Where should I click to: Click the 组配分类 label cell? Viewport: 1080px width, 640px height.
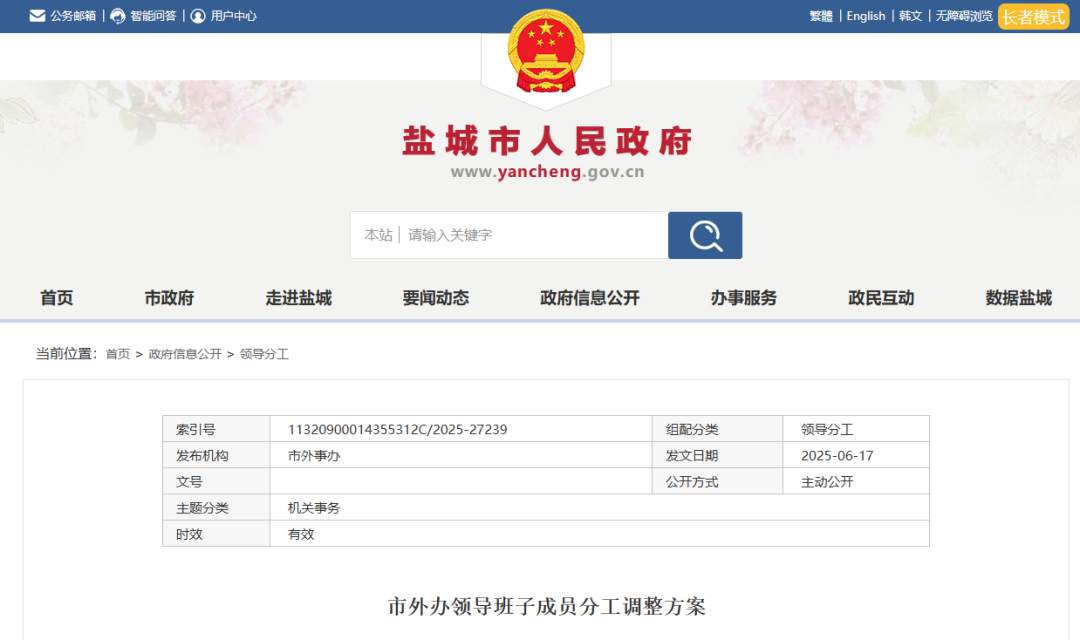[718, 429]
